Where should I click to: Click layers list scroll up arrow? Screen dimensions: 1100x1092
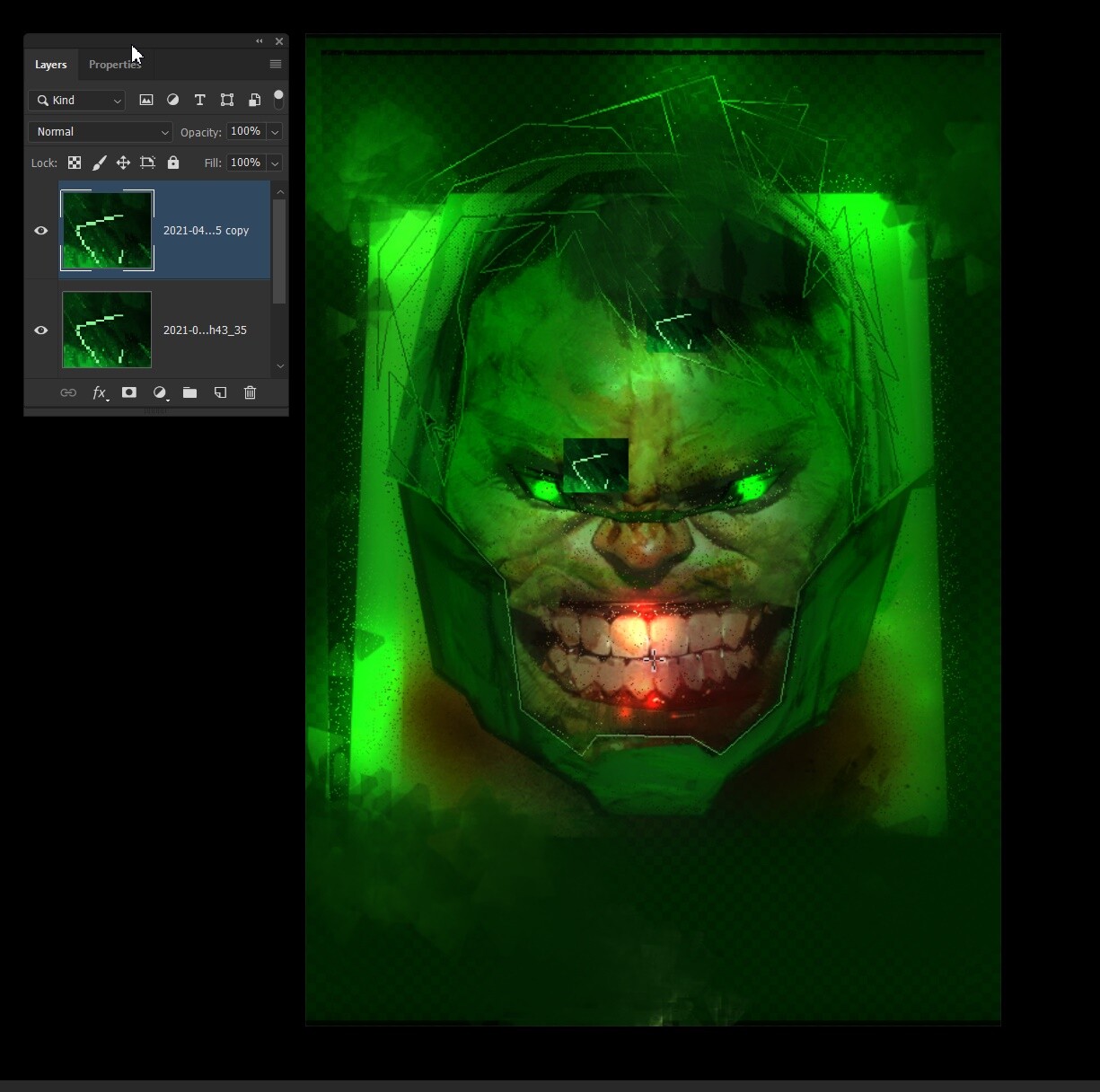(x=280, y=192)
